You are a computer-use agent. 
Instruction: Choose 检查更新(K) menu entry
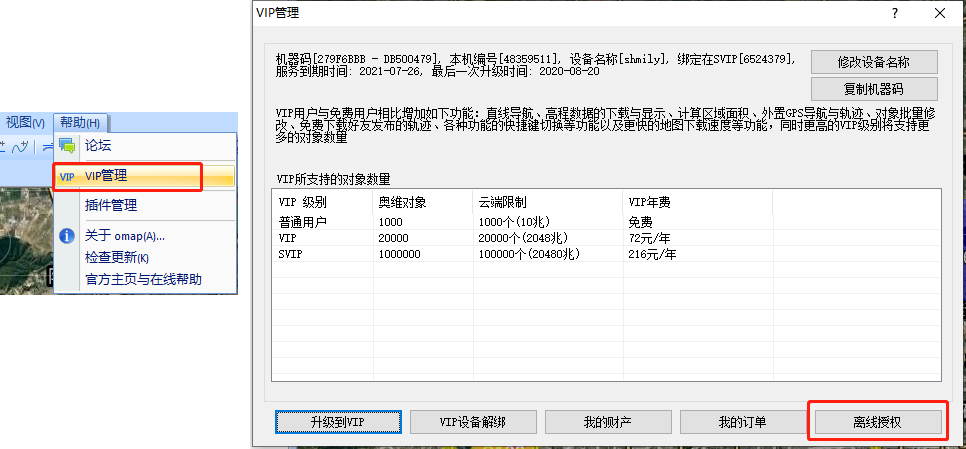click(x=117, y=257)
